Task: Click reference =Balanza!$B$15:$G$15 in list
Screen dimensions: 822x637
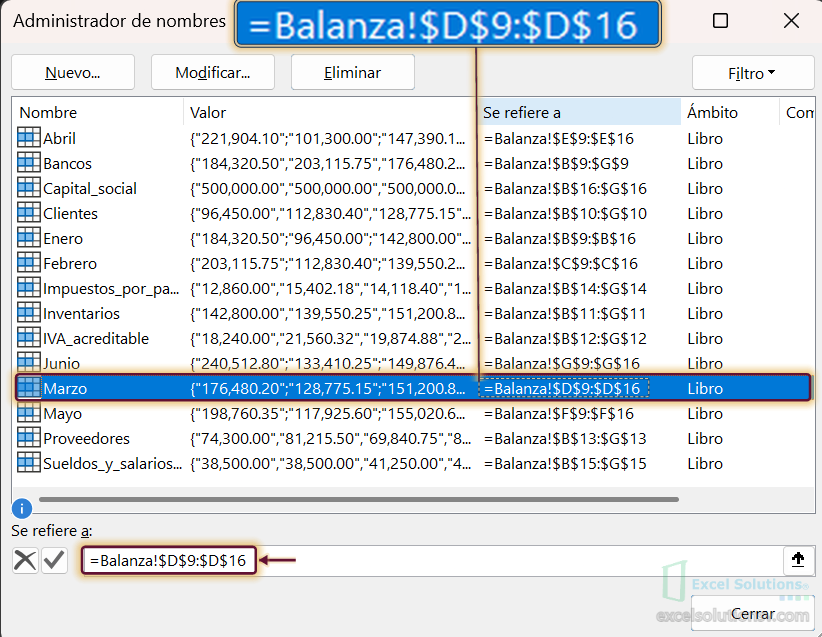Action: coord(565,463)
